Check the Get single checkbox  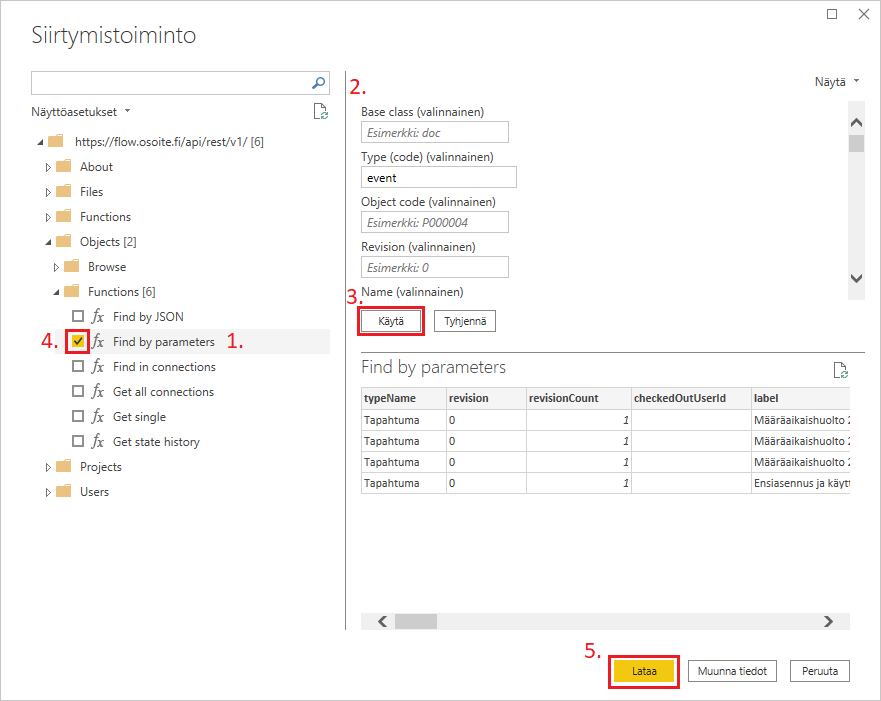(78, 417)
